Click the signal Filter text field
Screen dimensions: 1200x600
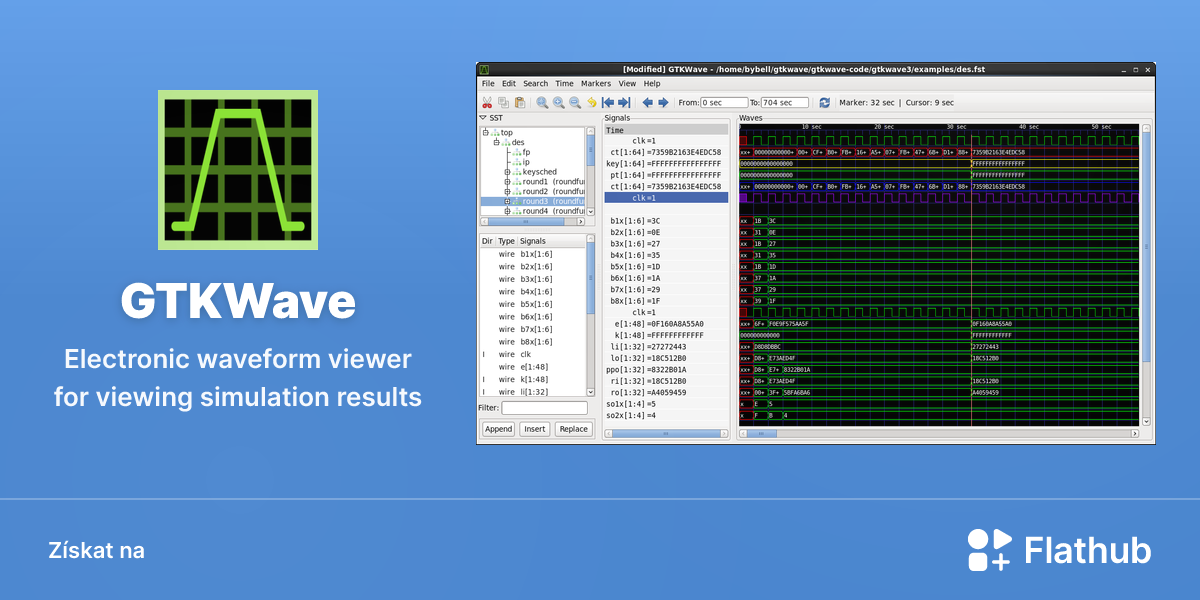(x=544, y=408)
